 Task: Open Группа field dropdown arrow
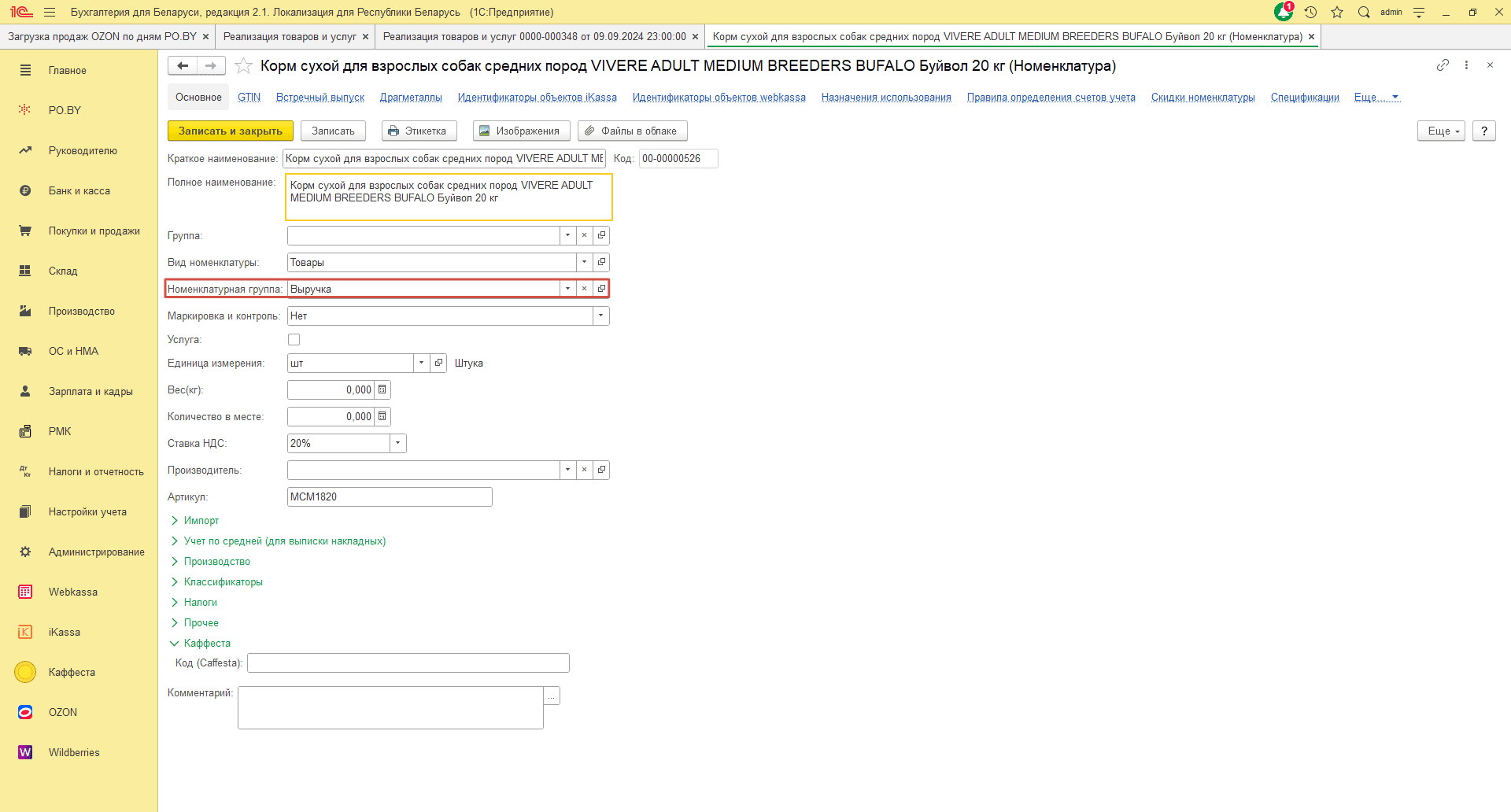point(567,235)
